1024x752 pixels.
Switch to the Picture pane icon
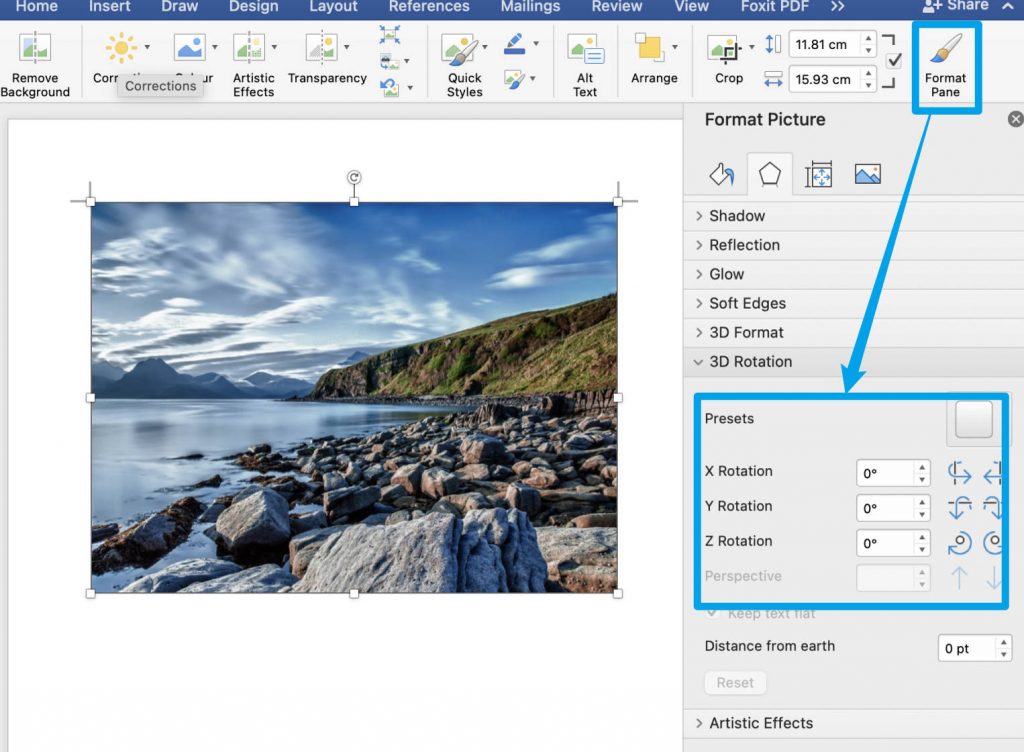[x=867, y=174]
